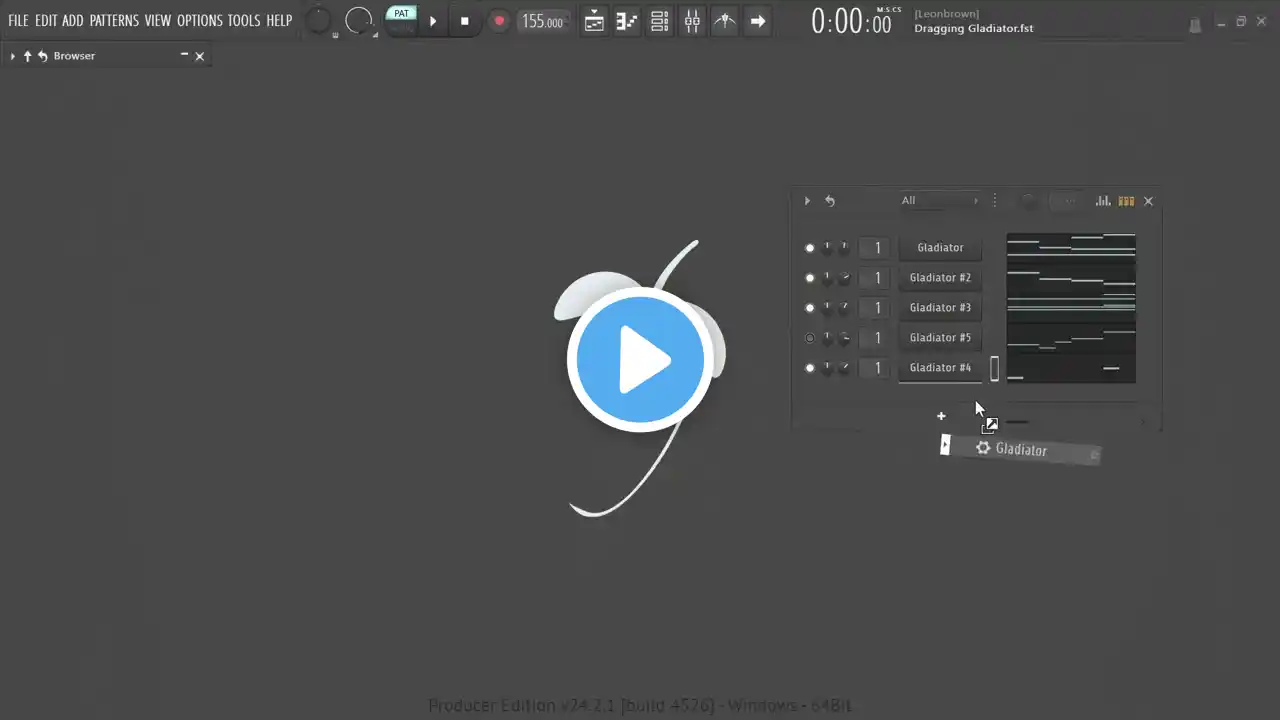Stop playback with the Stop button
The image size is (1280, 720).
[464, 21]
